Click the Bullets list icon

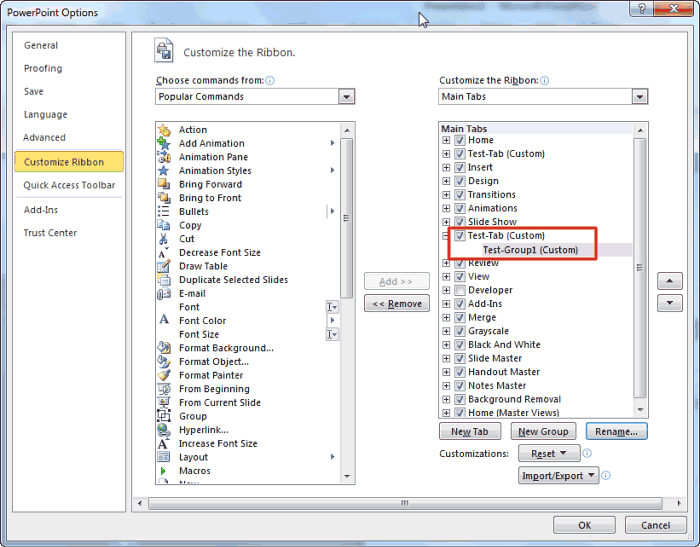(164, 212)
